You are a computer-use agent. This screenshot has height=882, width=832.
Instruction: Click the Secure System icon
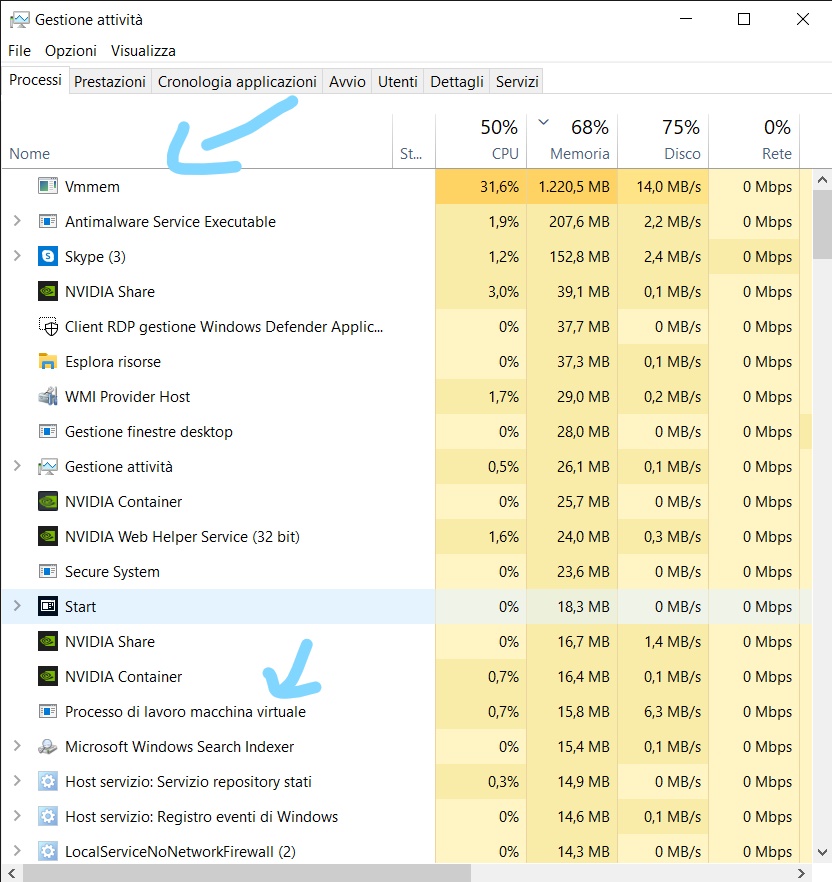tap(48, 572)
